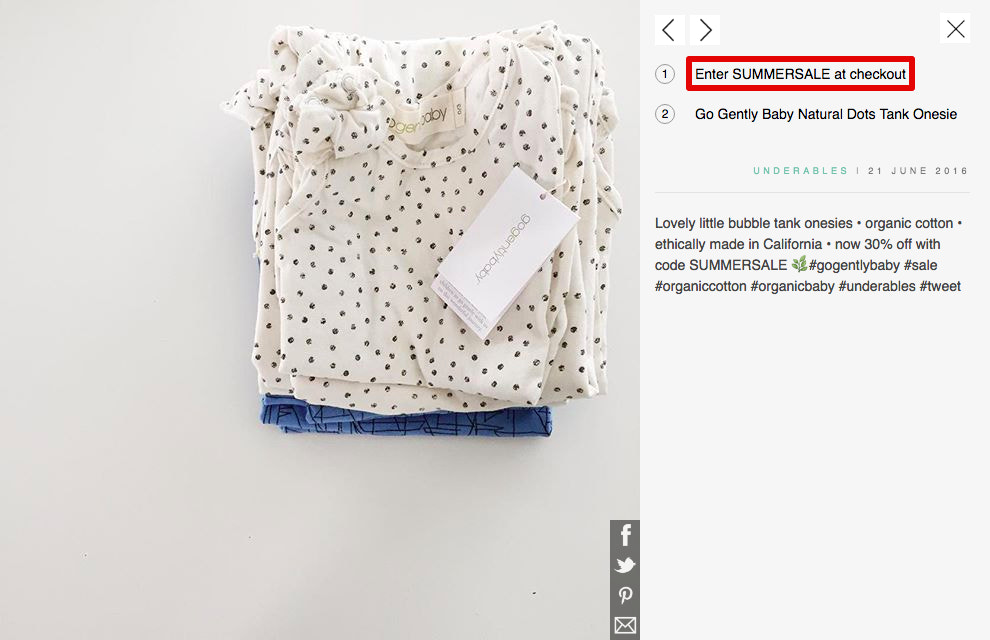The height and width of the screenshot is (640, 990).
Task: Go to the next post arrow
Action: coord(705,30)
